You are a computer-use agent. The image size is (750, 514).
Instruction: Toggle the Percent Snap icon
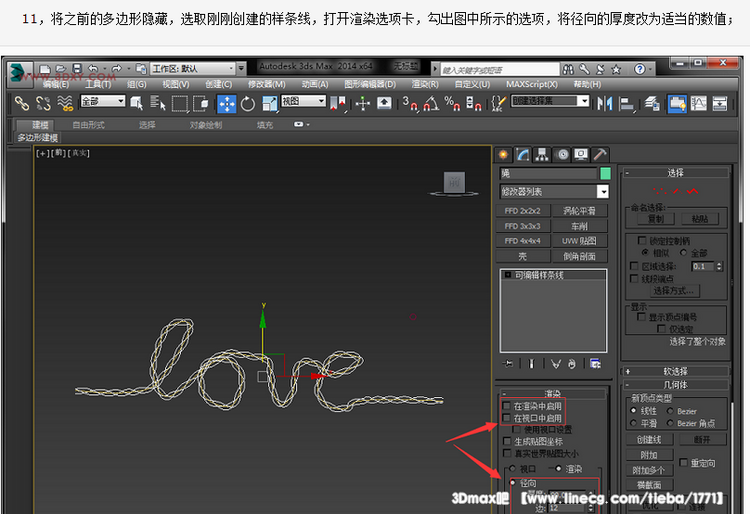[452, 103]
